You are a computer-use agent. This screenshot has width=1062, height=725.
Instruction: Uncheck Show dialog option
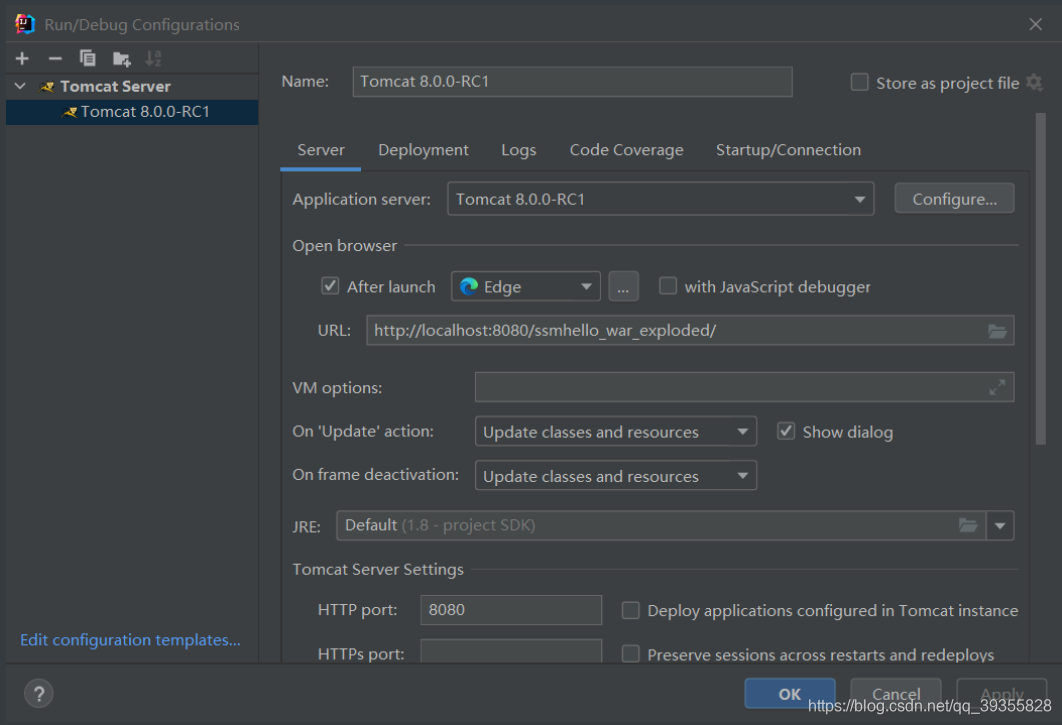tap(786, 432)
